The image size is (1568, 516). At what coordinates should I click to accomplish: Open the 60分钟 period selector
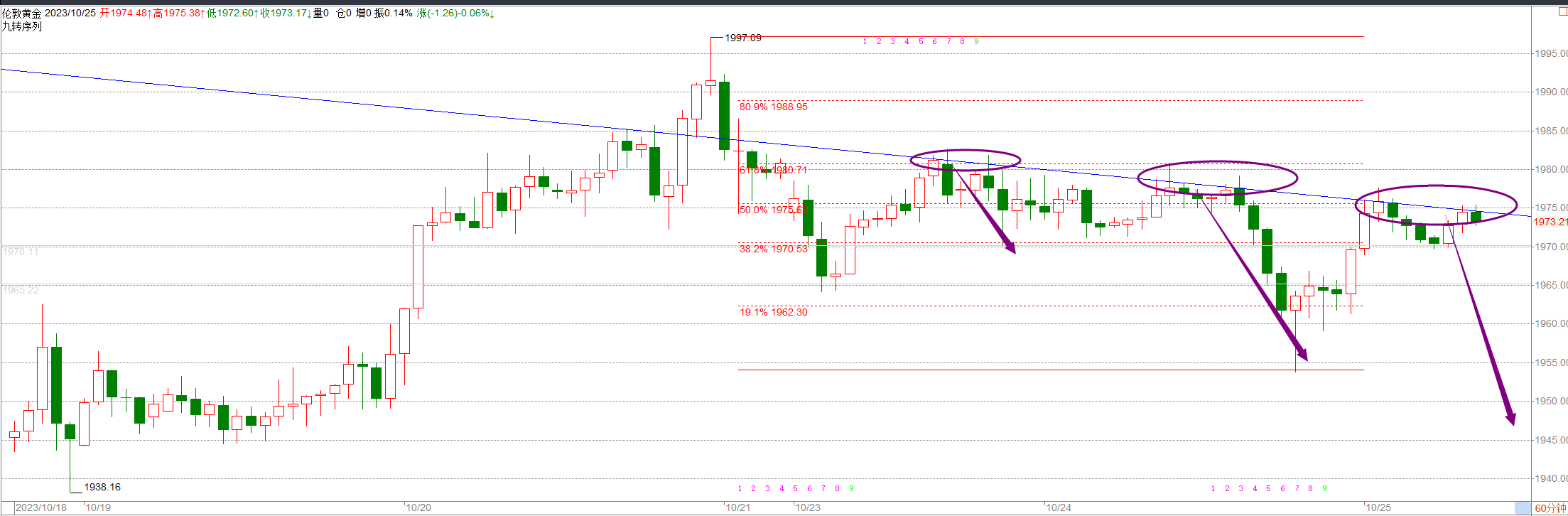click(1550, 508)
